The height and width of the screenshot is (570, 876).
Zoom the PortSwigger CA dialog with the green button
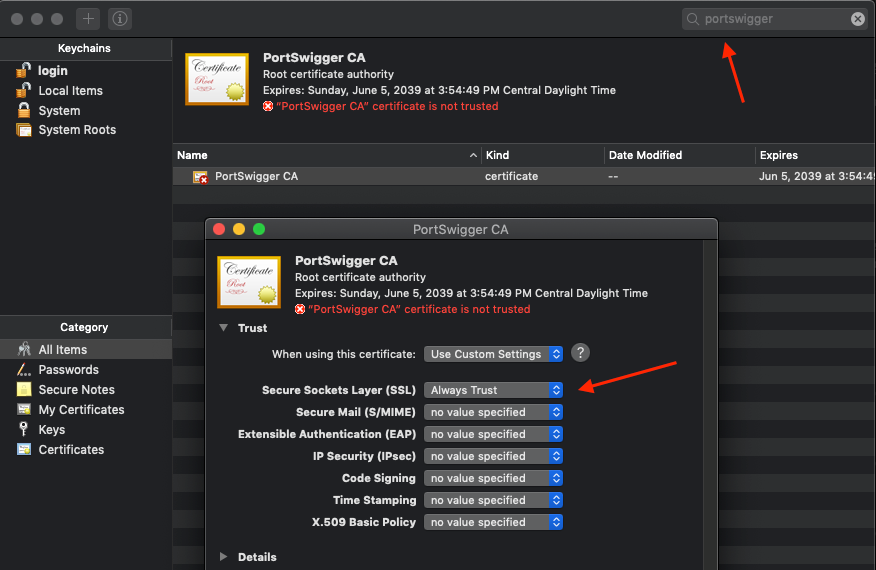(259, 229)
